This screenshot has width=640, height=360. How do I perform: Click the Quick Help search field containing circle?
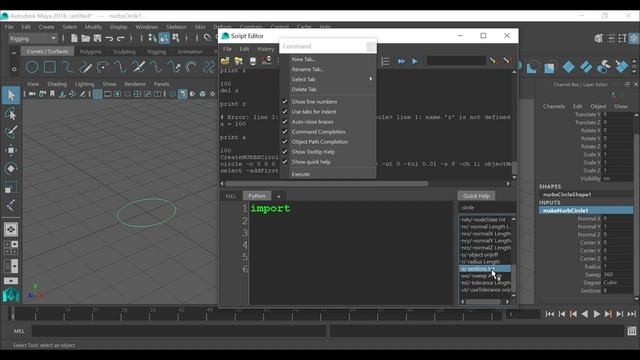(487, 208)
